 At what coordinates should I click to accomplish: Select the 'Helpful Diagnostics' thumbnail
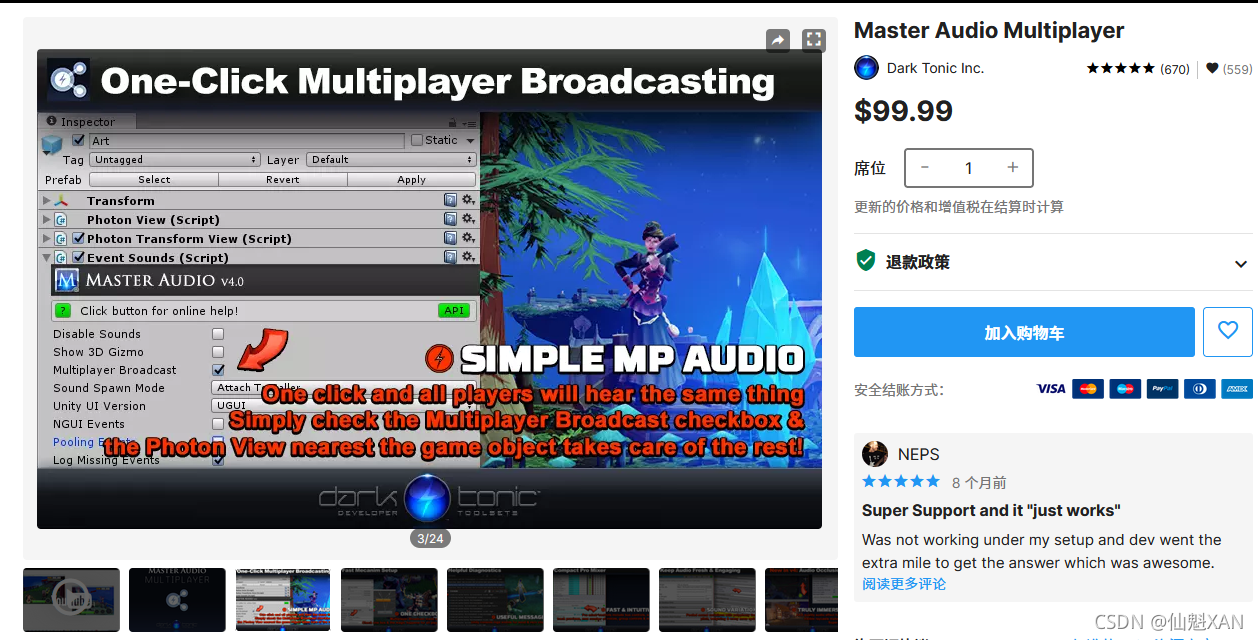(x=495, y=600)
